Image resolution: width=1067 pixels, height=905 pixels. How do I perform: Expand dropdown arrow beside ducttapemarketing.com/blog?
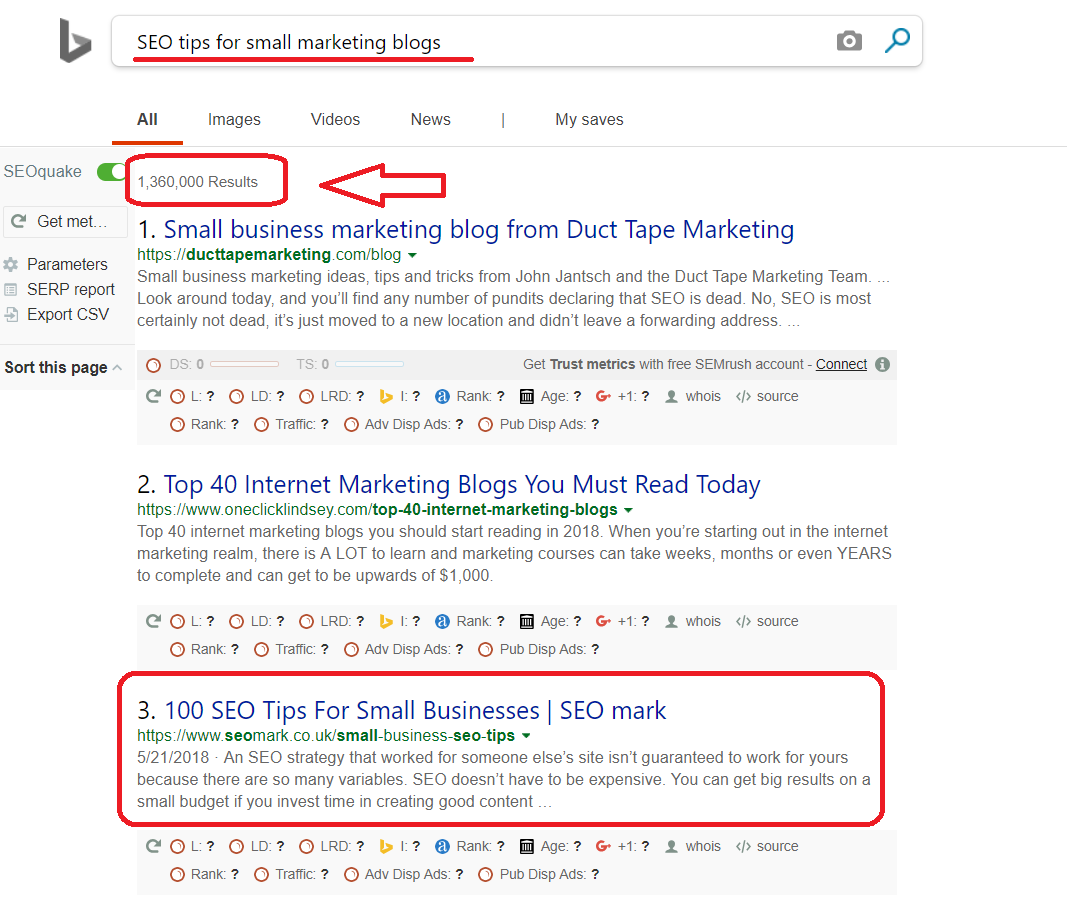412,256
